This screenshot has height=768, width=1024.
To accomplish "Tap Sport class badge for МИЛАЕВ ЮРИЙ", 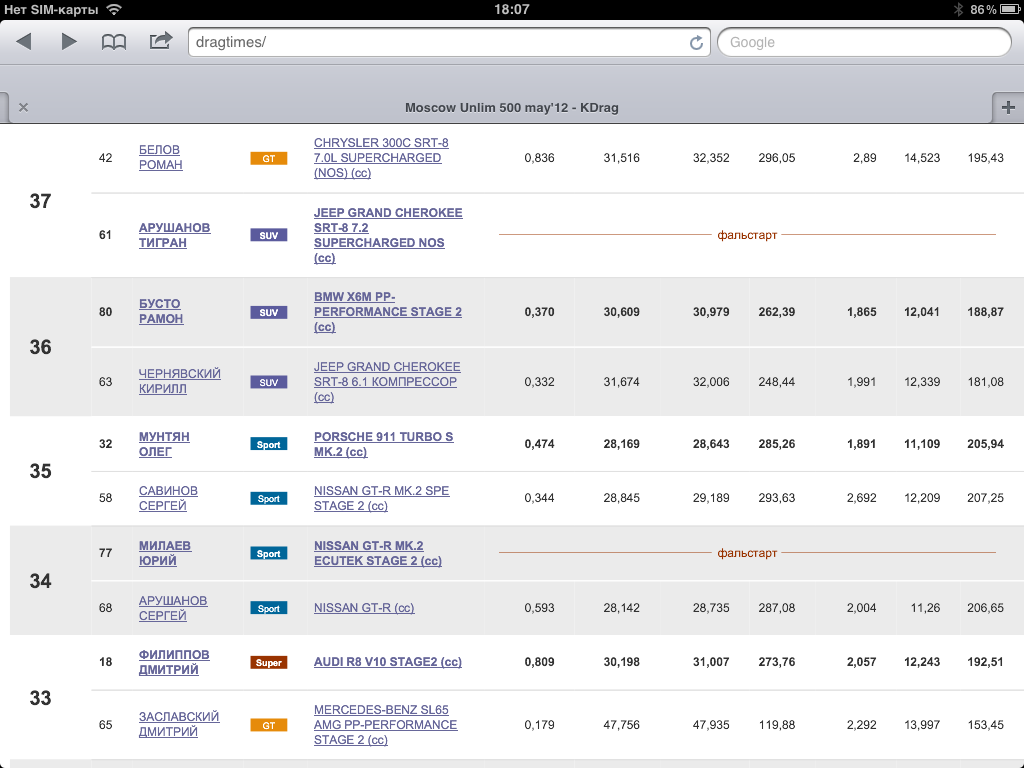I will (x=268, y=553).
